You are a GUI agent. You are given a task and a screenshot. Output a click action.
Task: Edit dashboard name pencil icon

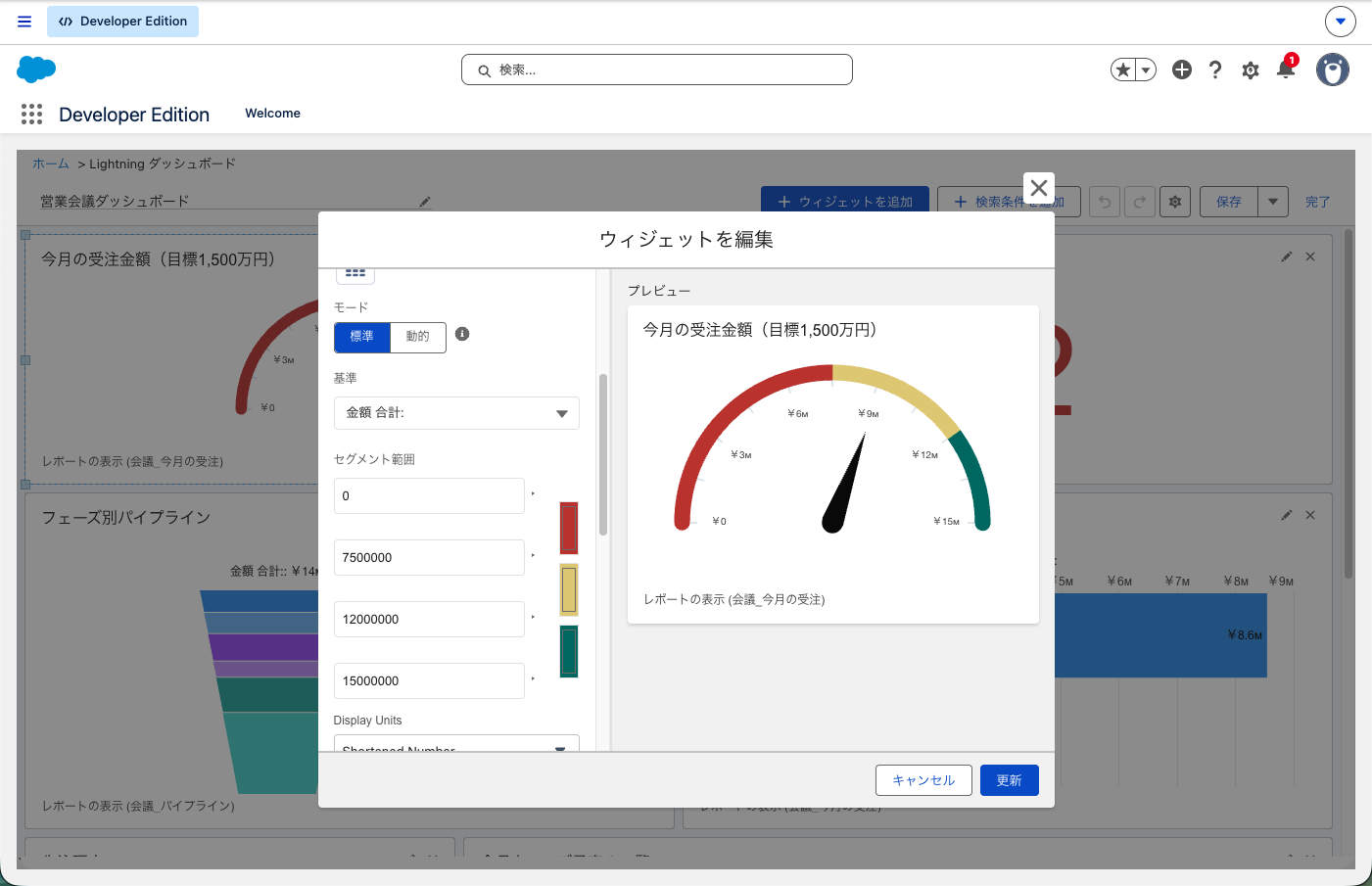pos(425,202)
